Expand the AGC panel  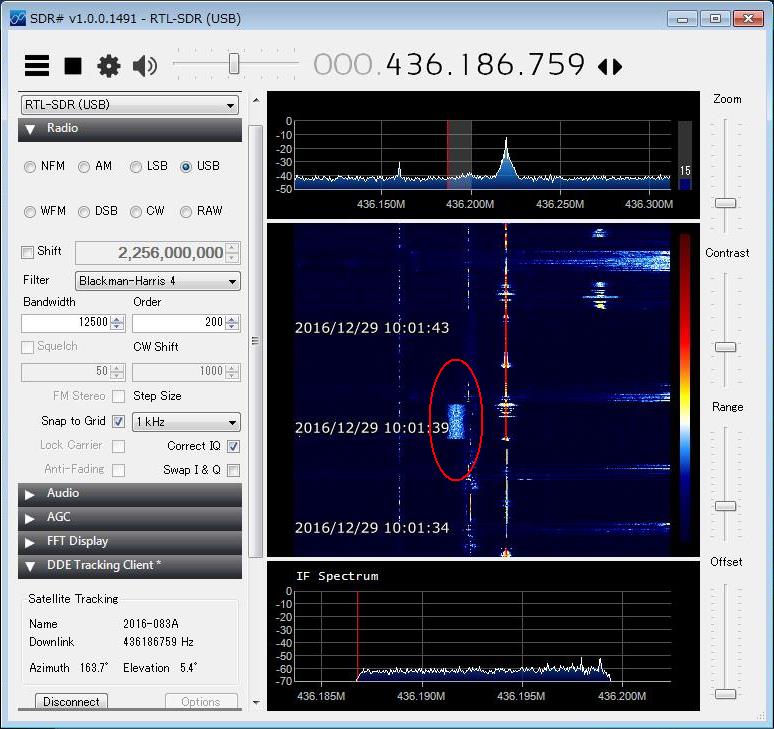130,518
